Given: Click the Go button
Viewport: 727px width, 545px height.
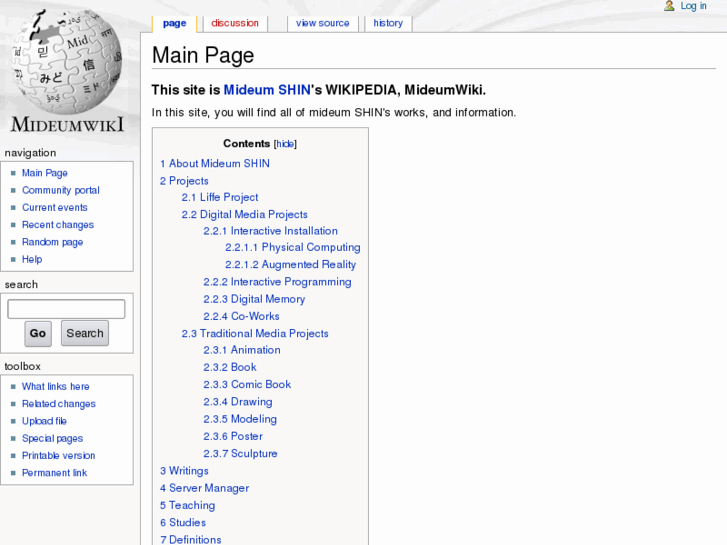Looking at the screenshot, I should click(x=38, y=333).
